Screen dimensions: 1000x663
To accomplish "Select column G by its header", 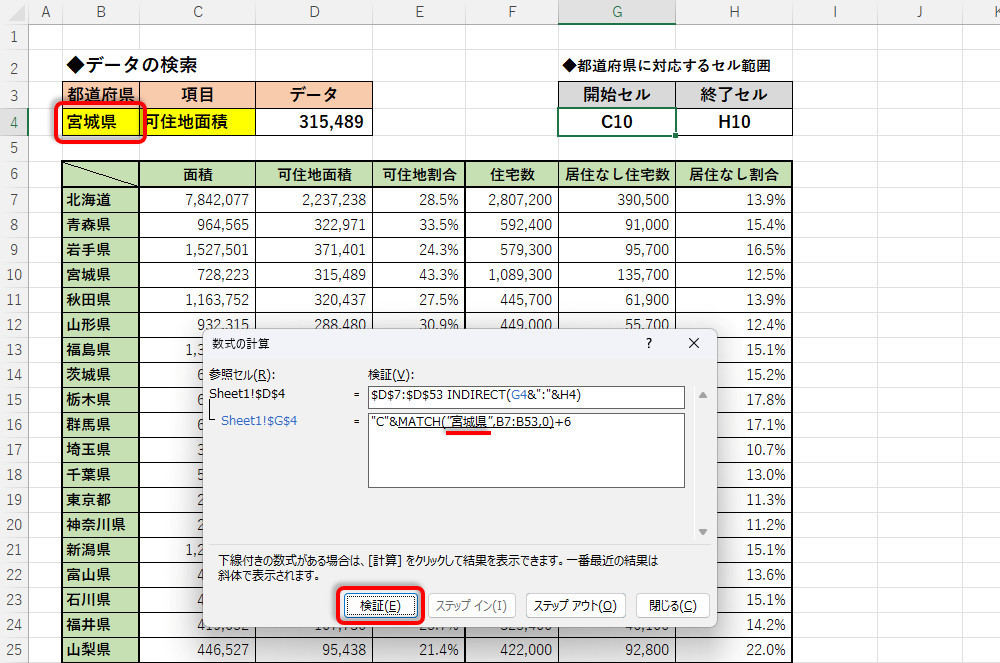I will (617, 12).
